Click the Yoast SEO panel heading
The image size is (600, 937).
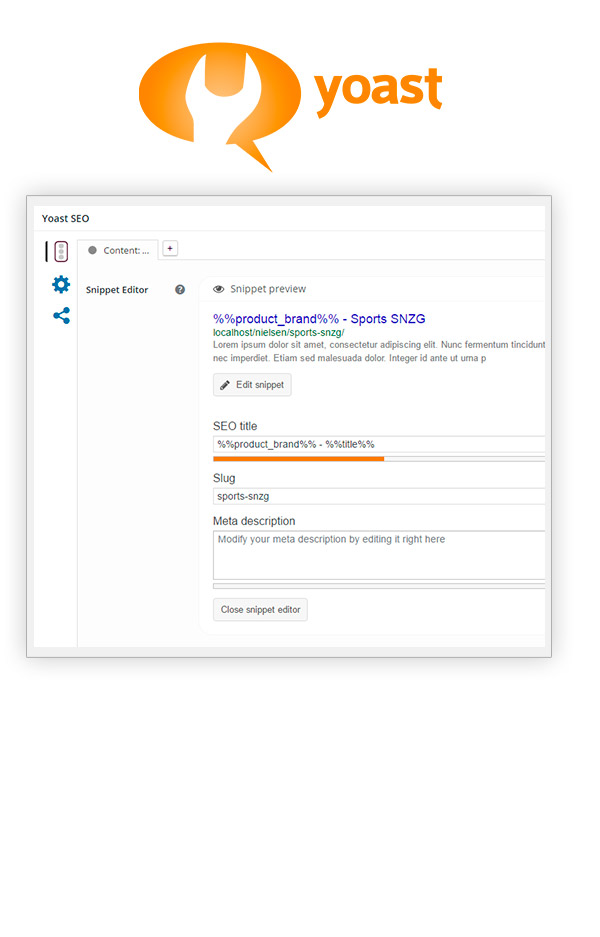tap(66, 219)
